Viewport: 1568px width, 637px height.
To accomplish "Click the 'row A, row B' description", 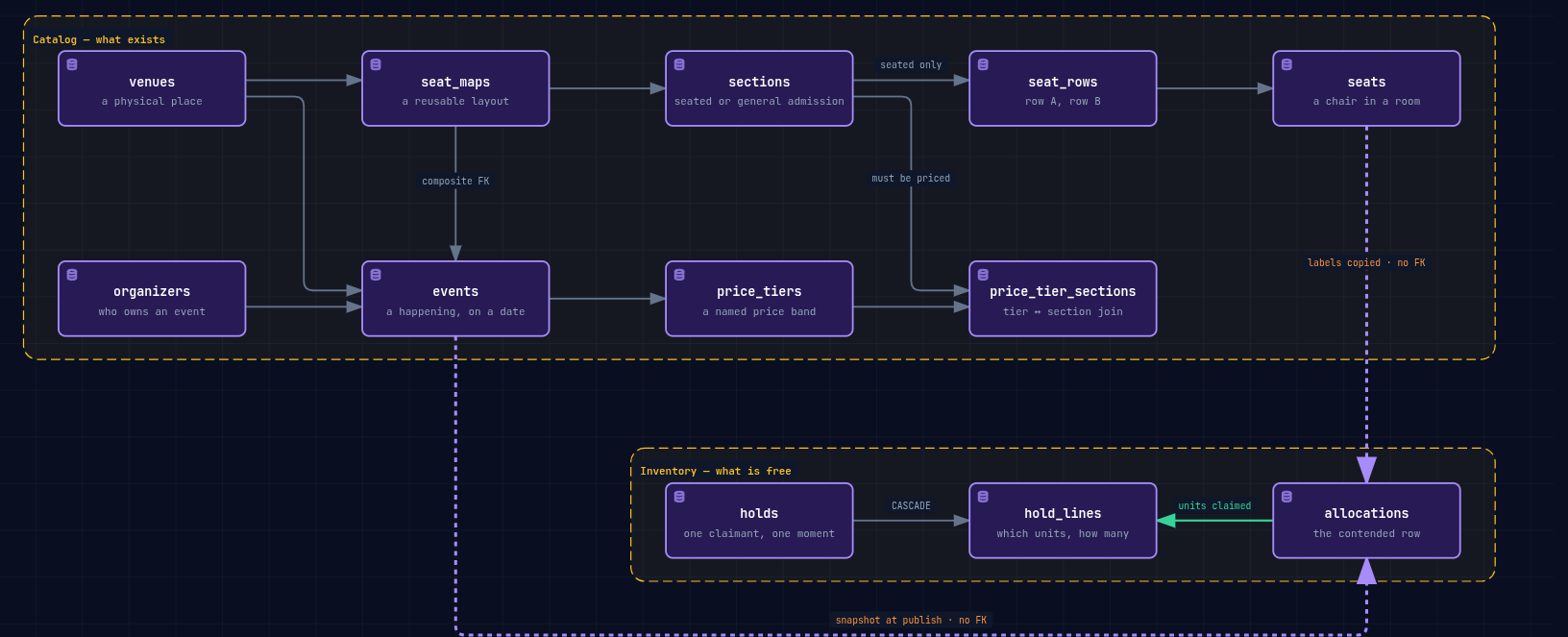I will coord(1063,102).
